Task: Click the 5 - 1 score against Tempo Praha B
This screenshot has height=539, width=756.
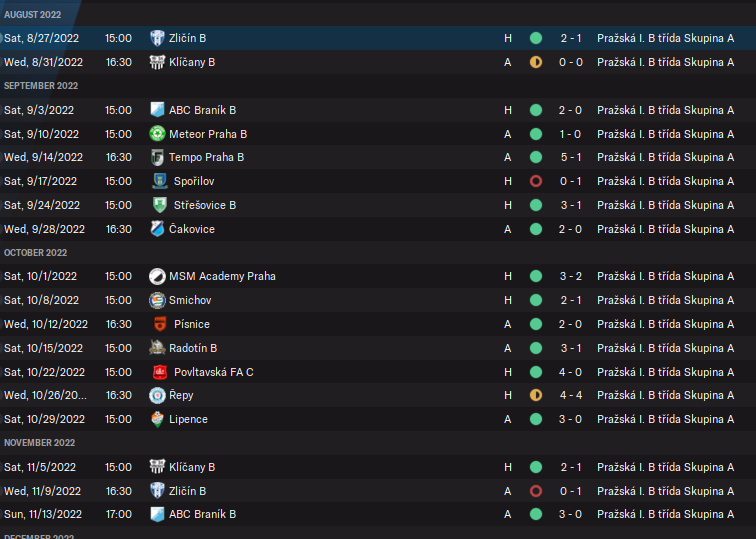Action: (571, 157)
